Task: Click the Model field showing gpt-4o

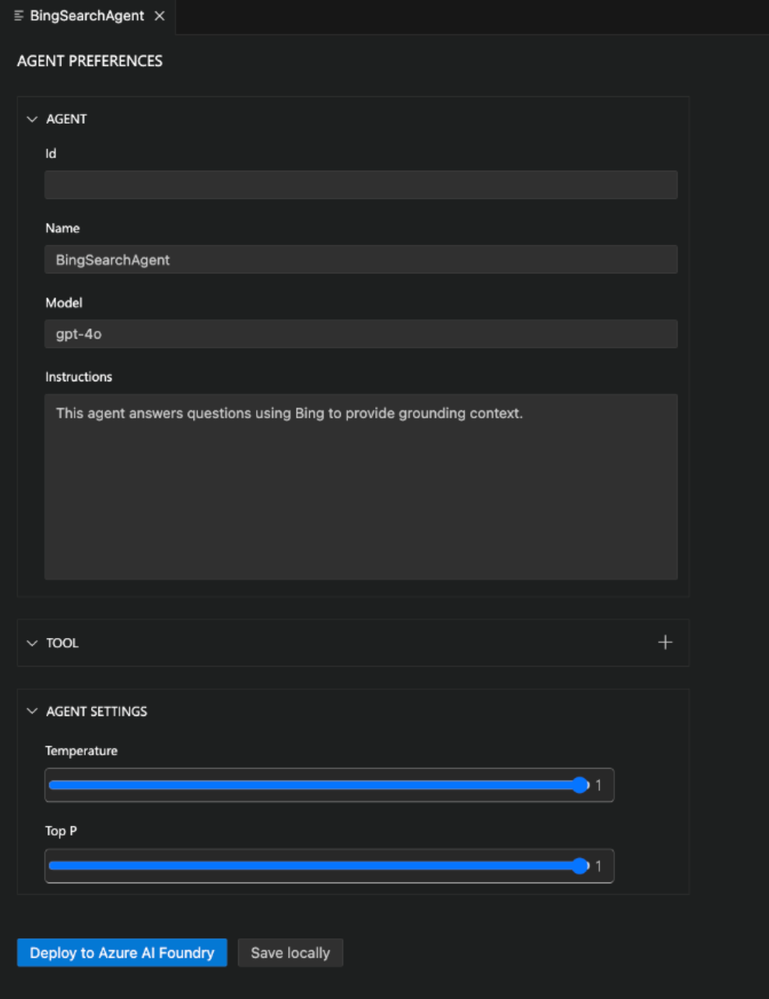Action: point(361,334)
